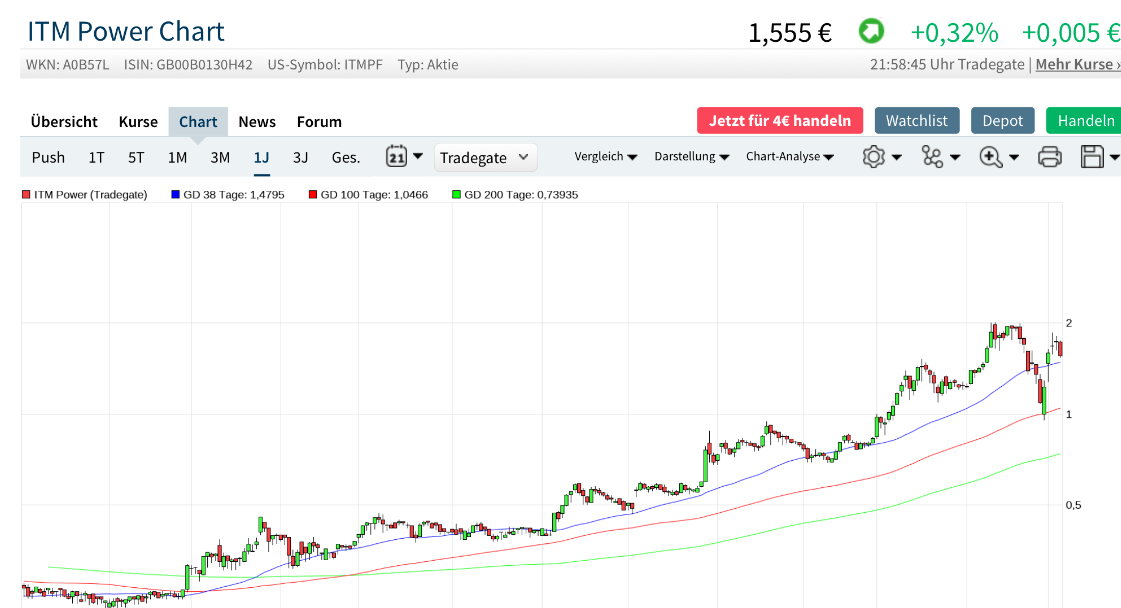Screen dimensions: 1121x608
Task: Click the save floppy disk icon
Action: [1092, 157]
